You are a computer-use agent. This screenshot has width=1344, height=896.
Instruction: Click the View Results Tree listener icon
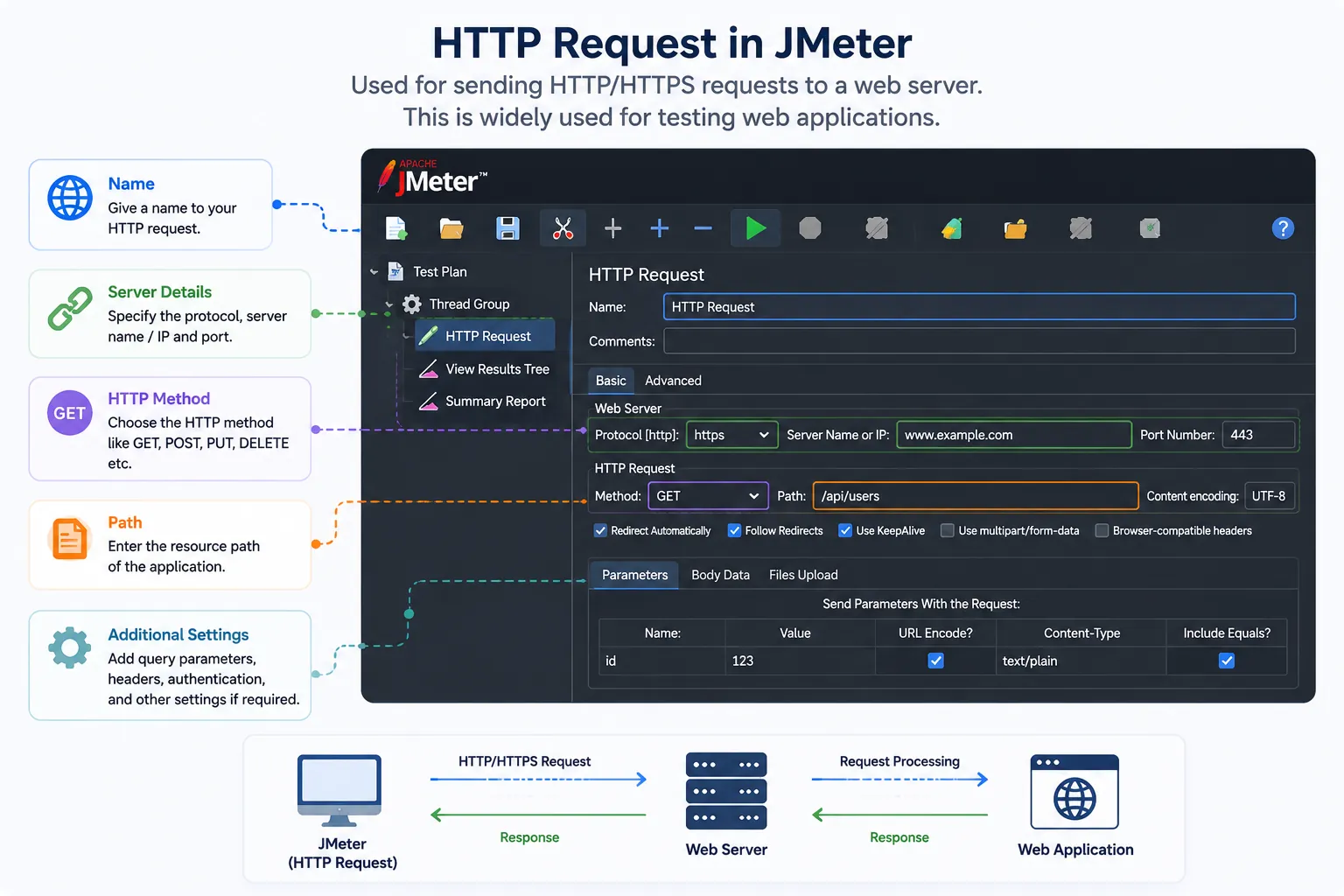tap(428, 369)
